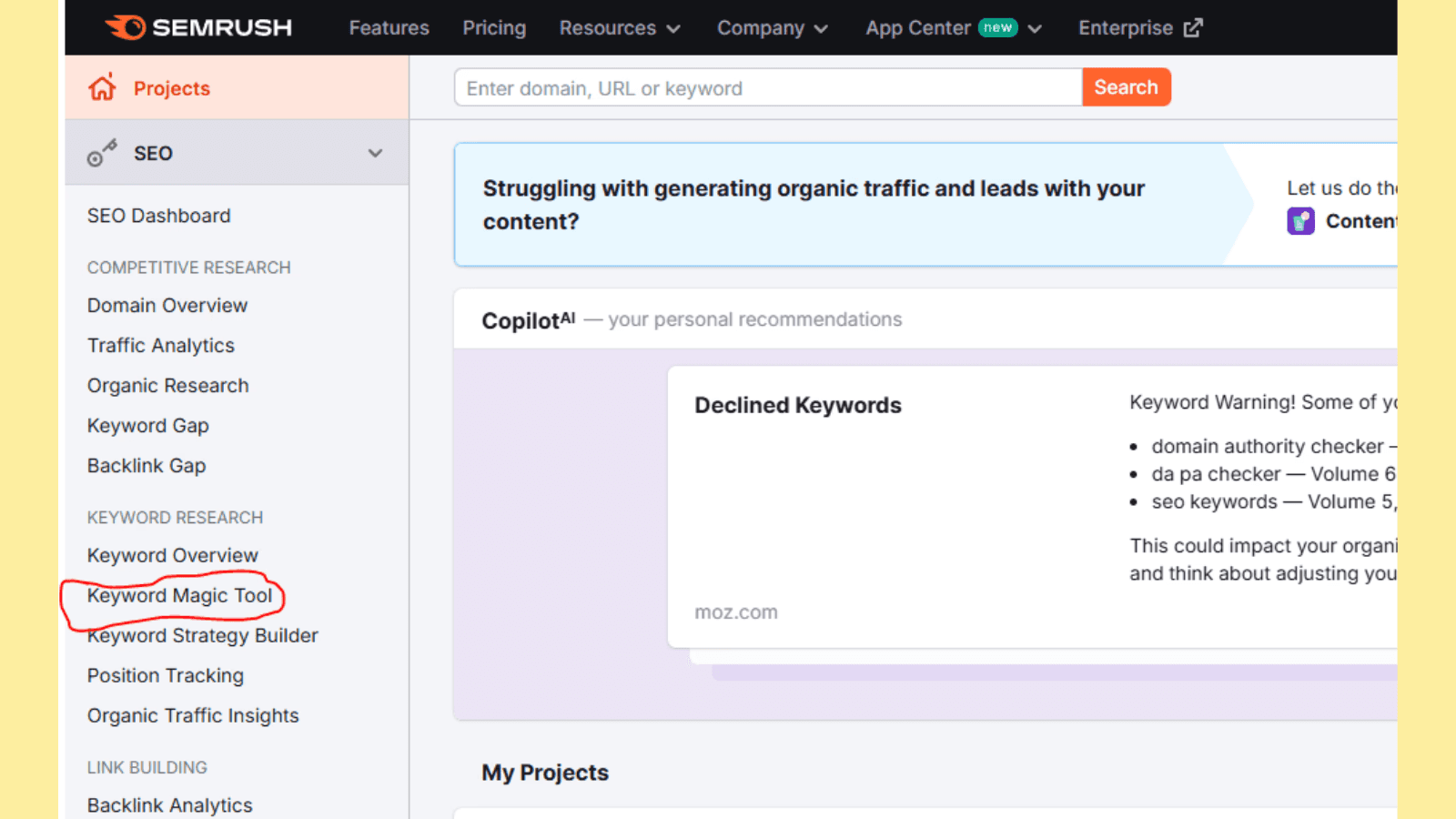This screenshot has height=819, width=1456.
Task: Focus the domain, URL or keyword field
Action: coord(767,88)
